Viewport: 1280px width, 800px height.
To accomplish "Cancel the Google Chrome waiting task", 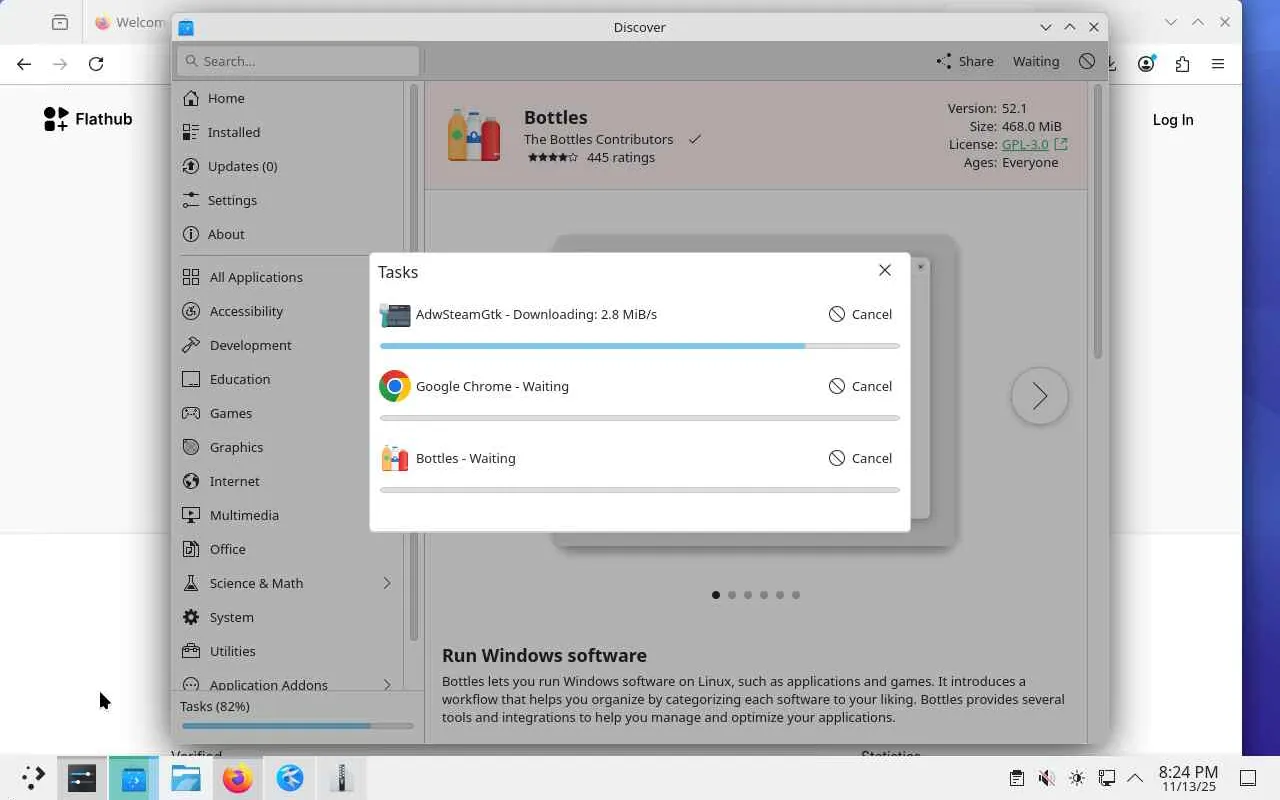I will coord(860,386).
